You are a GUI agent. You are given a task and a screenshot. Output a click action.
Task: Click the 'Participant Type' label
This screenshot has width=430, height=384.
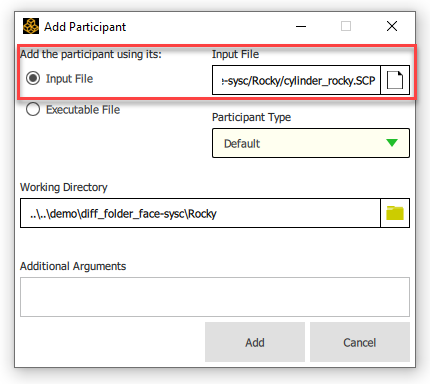tap(251, 117)
